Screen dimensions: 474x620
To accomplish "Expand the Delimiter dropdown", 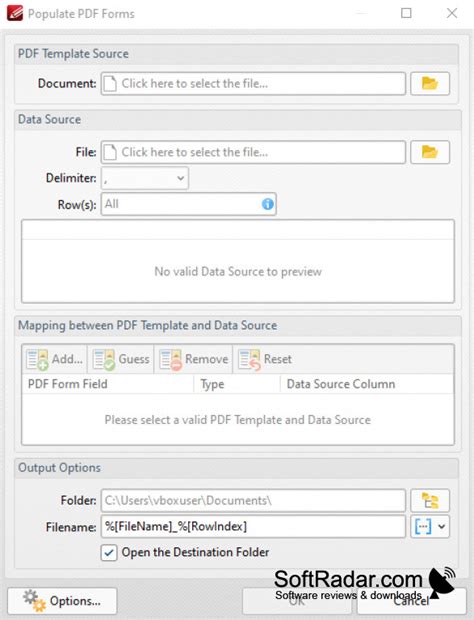I will pyautogui.click(x=145, y=178).
